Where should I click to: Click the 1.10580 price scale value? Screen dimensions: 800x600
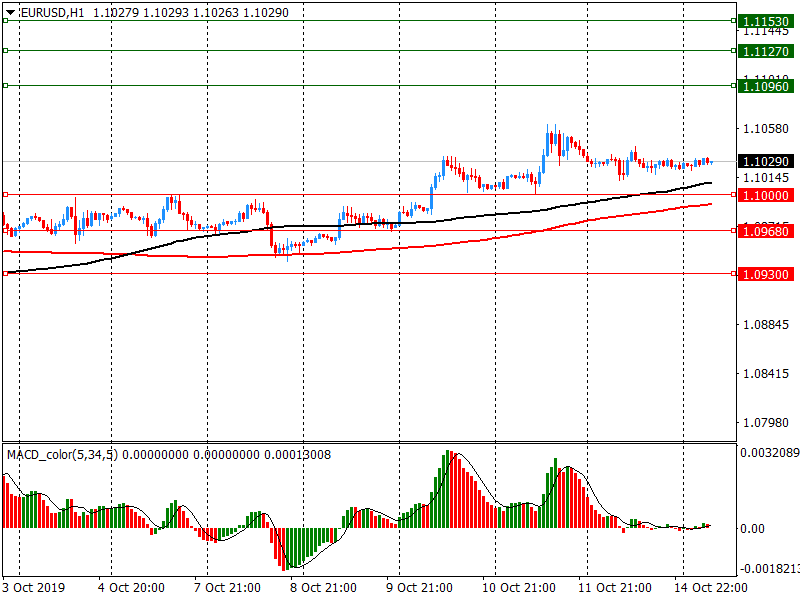coord(766,129)
